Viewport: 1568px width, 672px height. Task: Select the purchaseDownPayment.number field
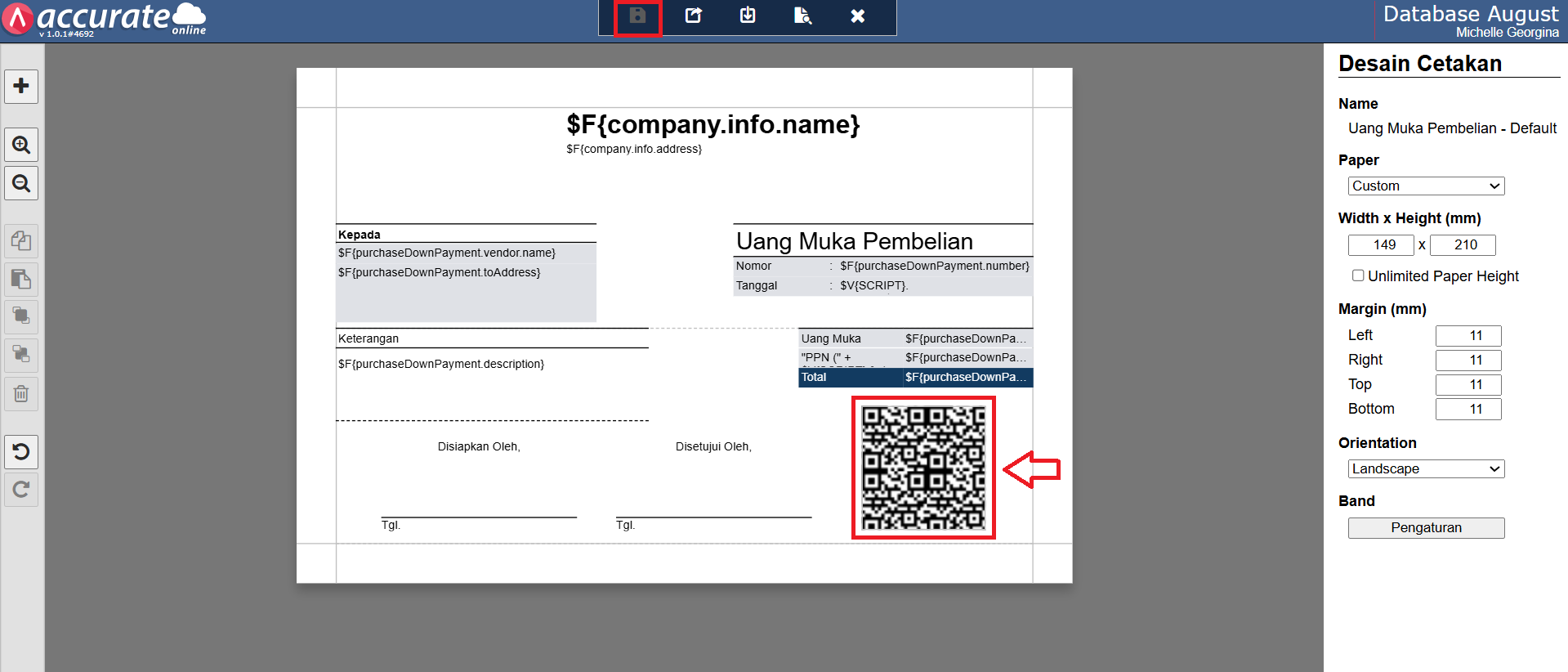tap(935, 267)
